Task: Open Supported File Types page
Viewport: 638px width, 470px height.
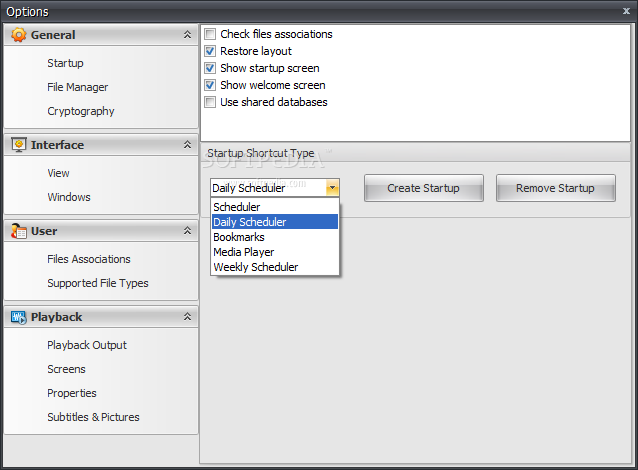Action: (98, 283)
